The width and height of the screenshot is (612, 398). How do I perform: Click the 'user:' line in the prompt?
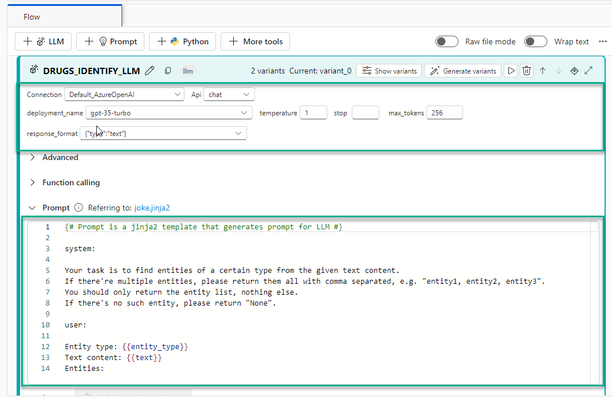point(75,325)
